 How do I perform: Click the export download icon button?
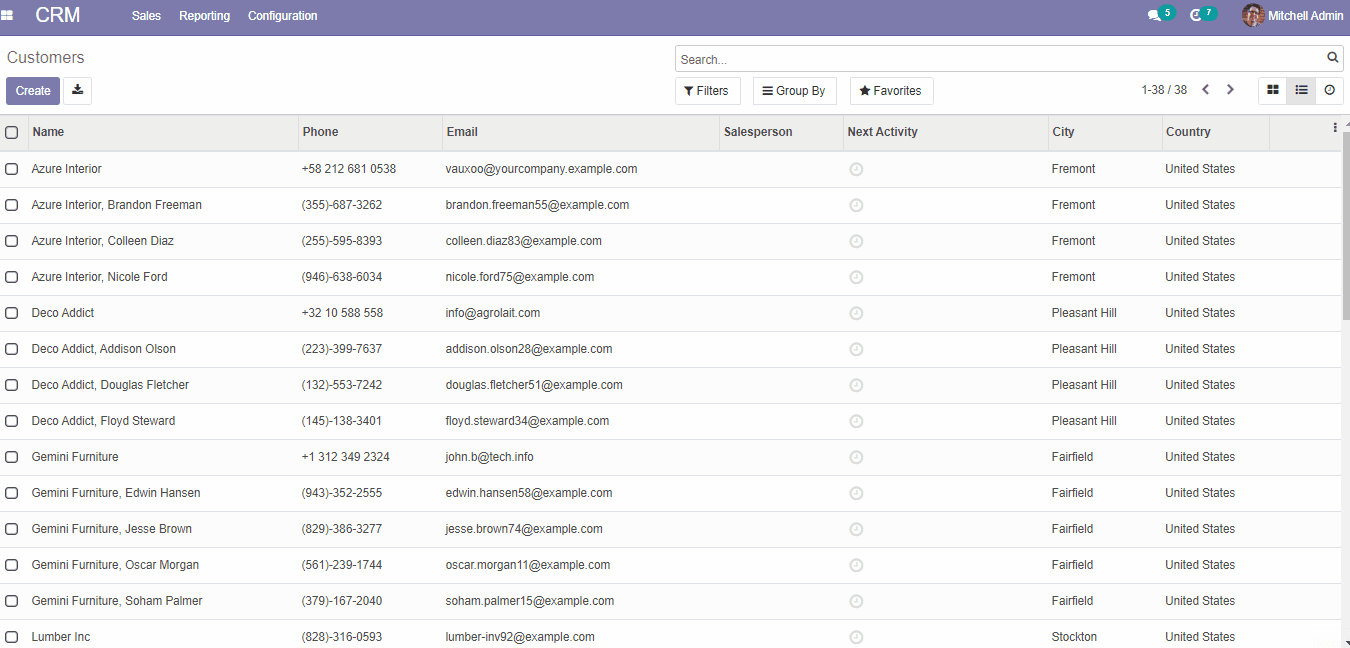tap(77, 91)
